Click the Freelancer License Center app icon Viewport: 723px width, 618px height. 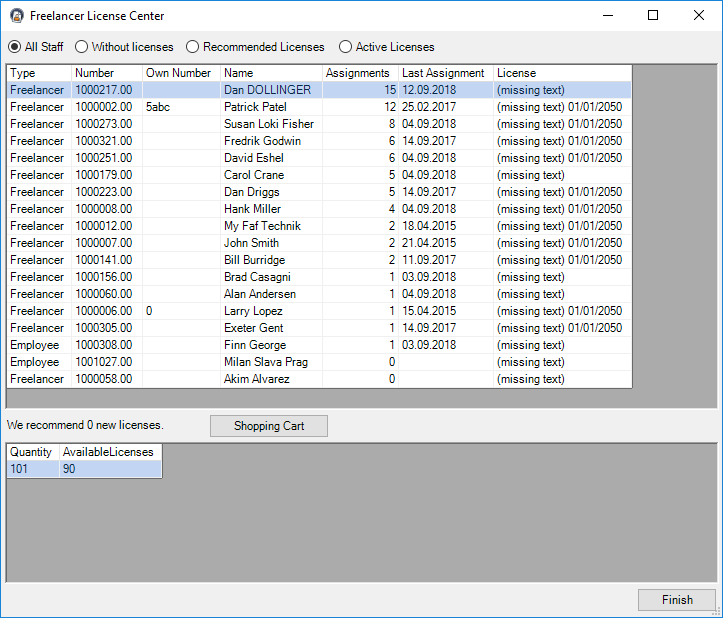pyautogui.click(x=16, y=16)
